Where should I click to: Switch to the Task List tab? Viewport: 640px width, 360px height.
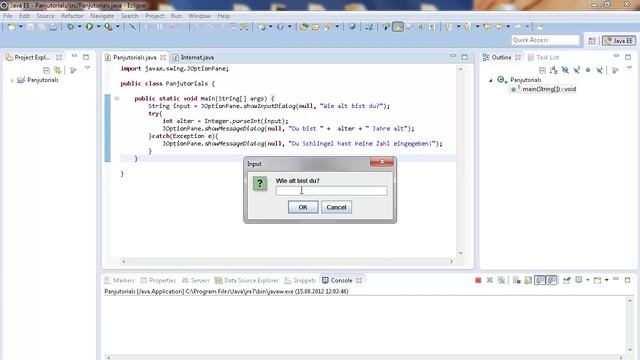(x=543, y=58)
